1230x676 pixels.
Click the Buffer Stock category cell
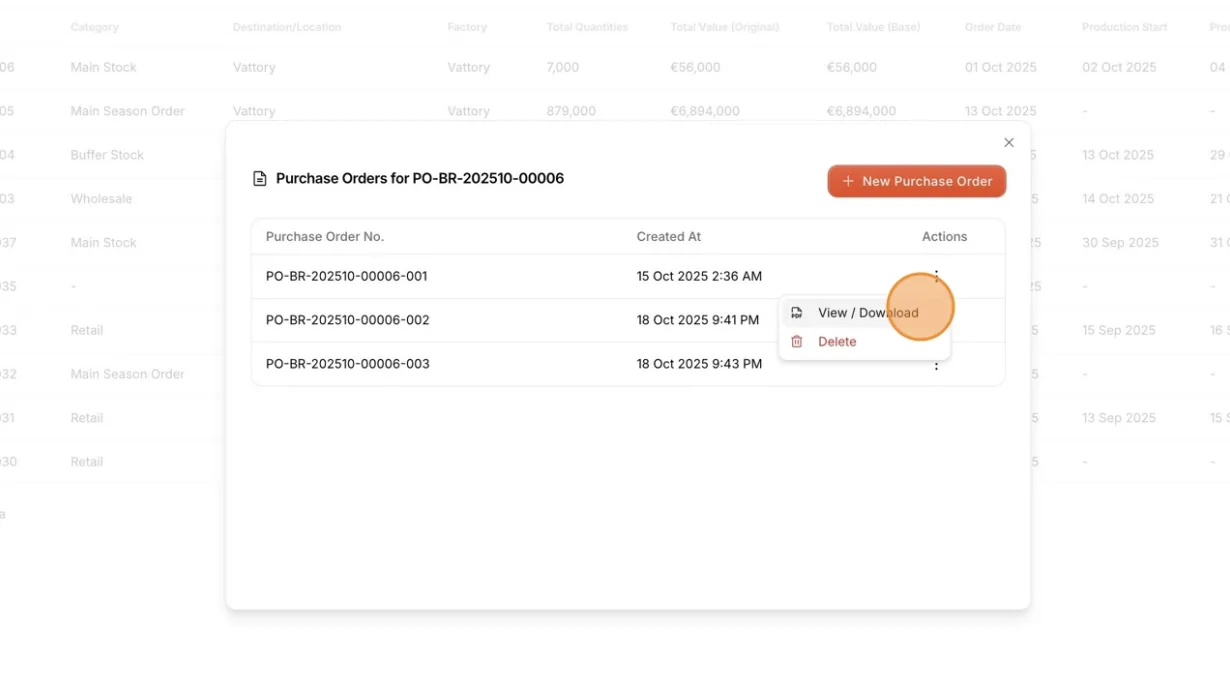pyautogui.click(x=107, y=155)
